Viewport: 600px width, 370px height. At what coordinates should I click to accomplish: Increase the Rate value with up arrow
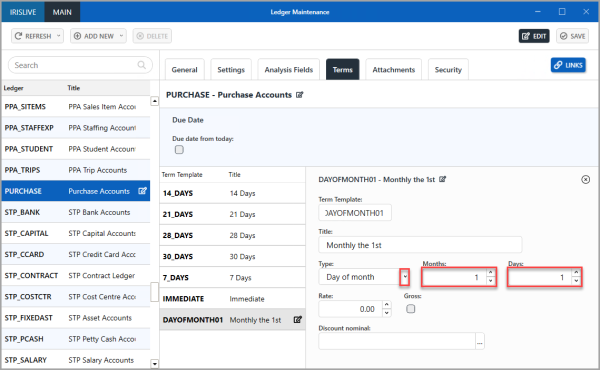386,305
